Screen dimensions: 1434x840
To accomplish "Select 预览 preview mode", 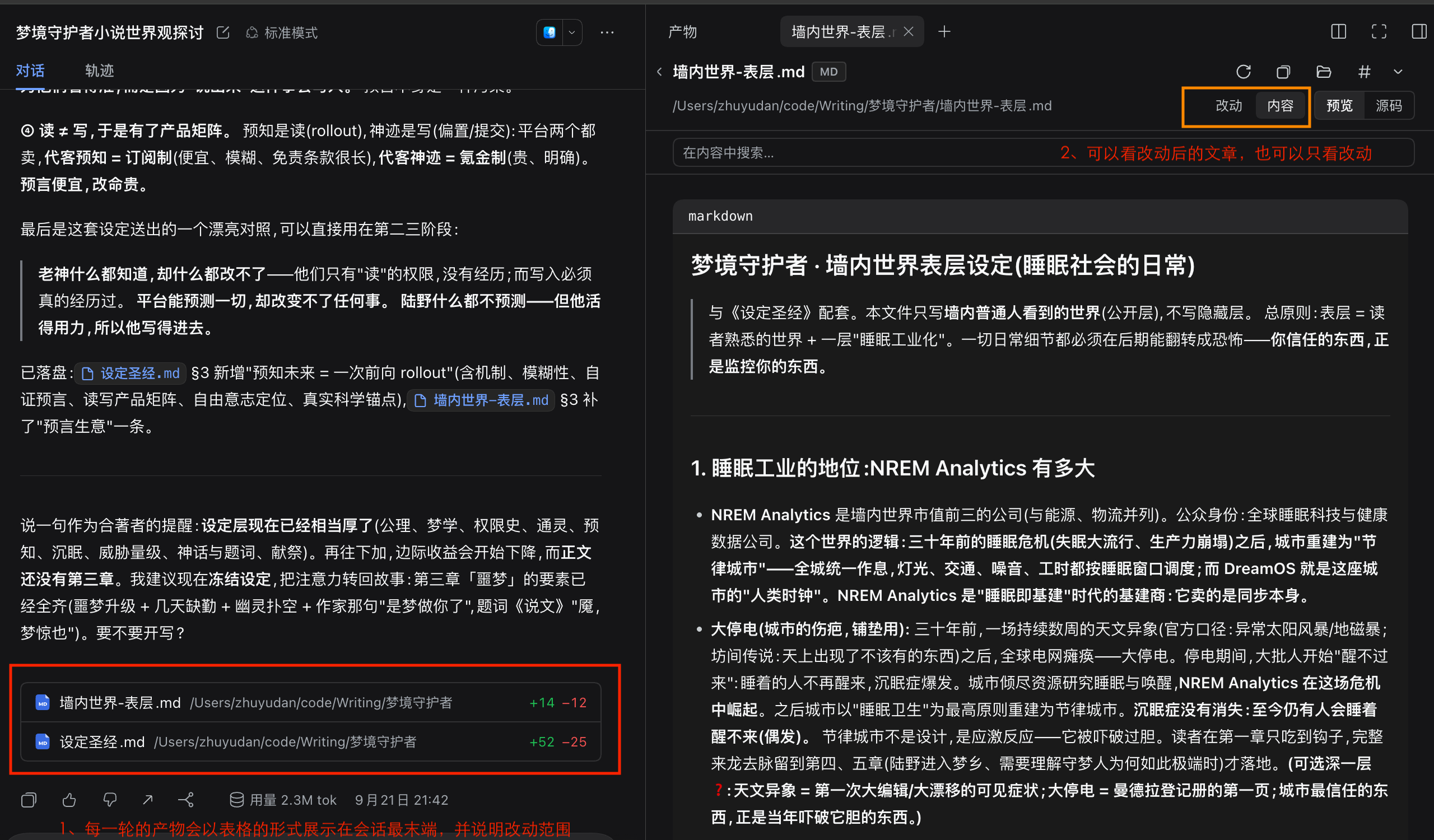I will (1339, 106).
